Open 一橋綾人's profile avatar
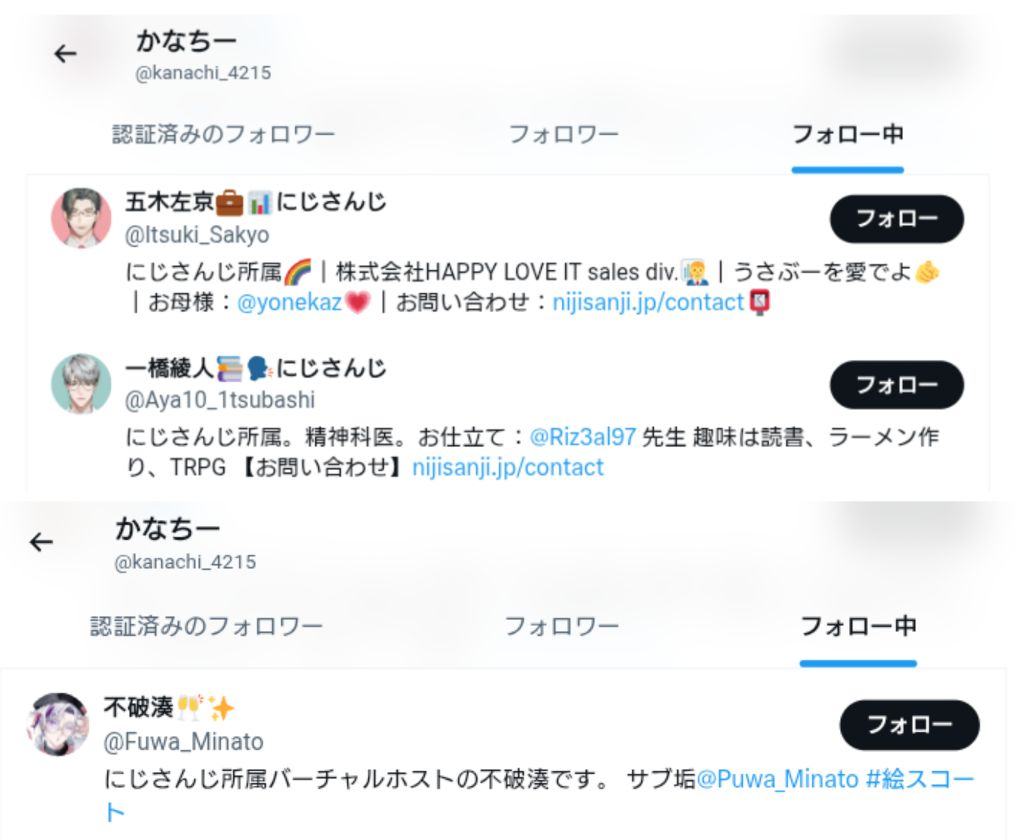The width and height of the screenshot is (1016, 840). 82,384
